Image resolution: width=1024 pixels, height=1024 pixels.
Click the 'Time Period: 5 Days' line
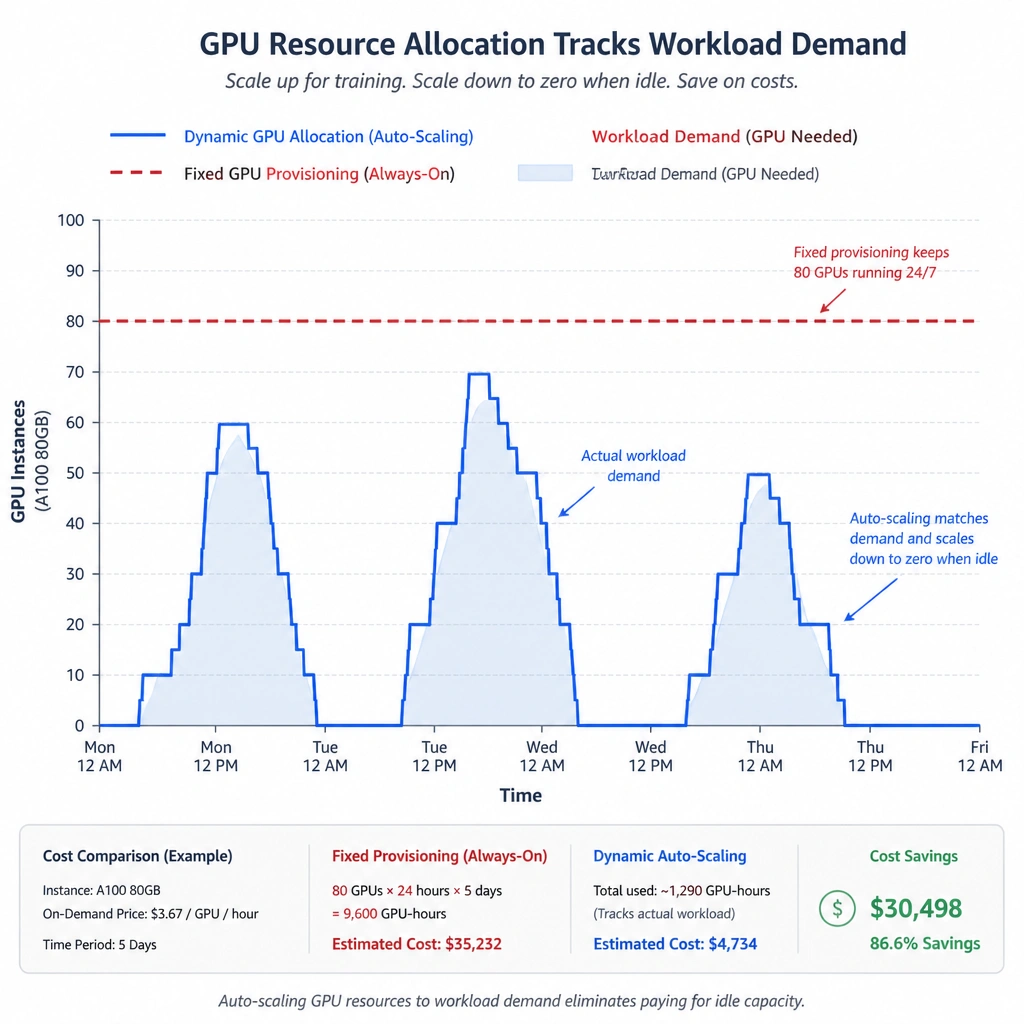(x=100, y=945)
